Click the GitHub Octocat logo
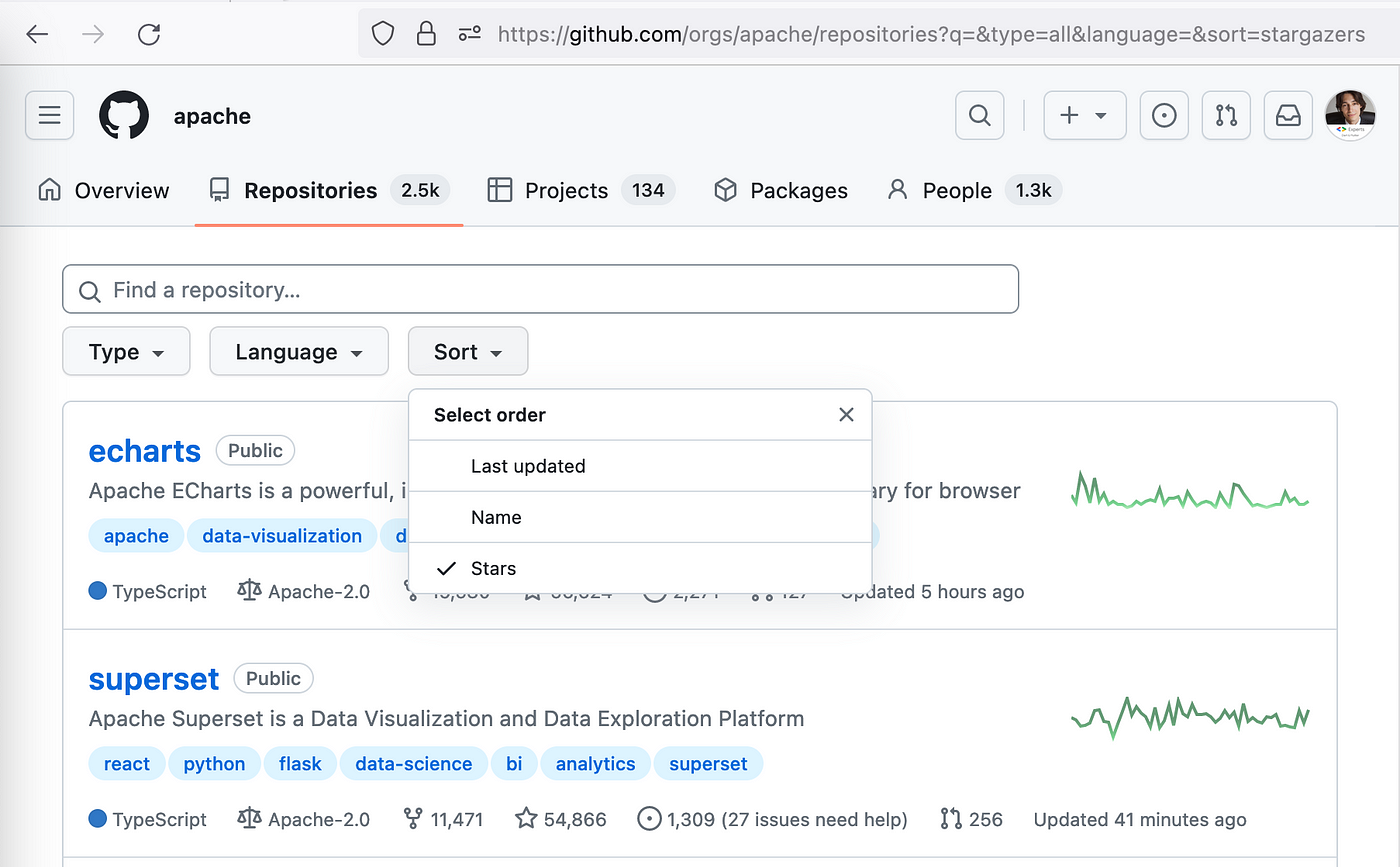This screenshot has height=867, width=1400. (124, 116)
